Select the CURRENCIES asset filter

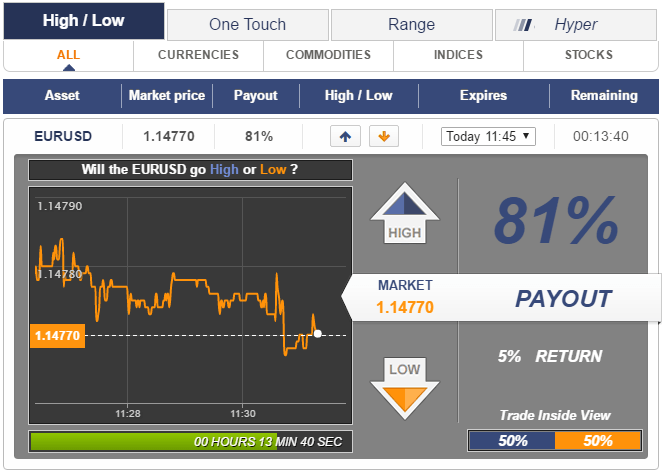tap(198, 55)
